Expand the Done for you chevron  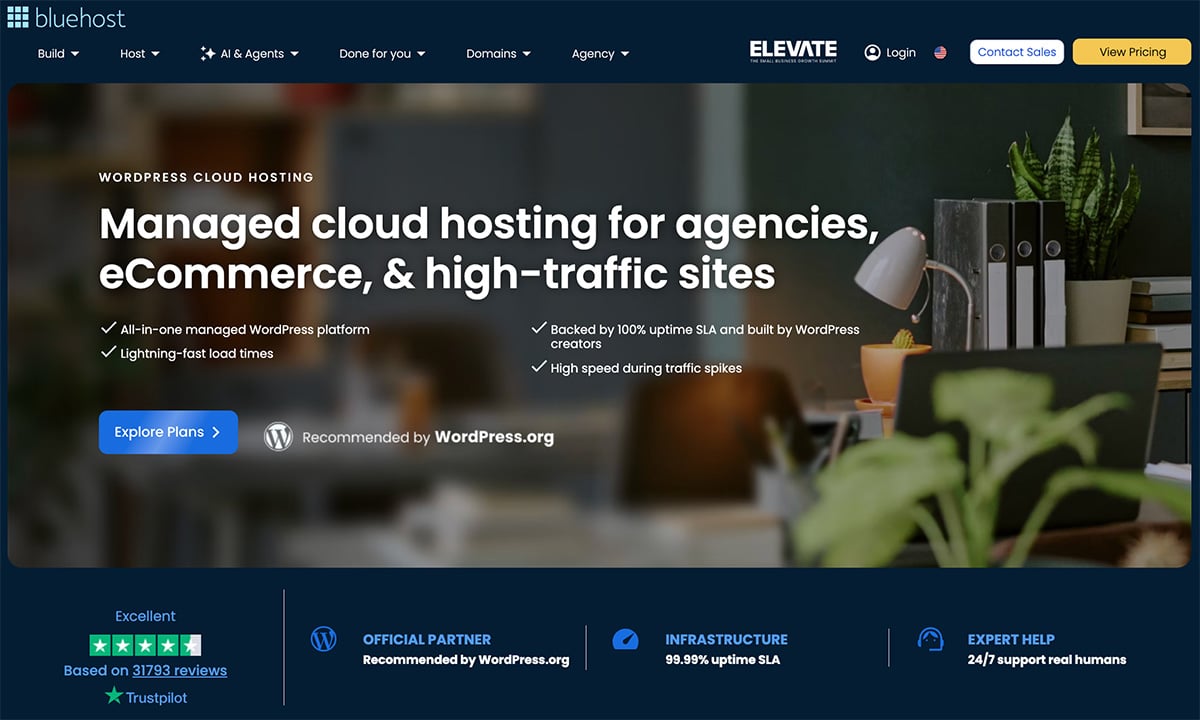[x=421, y=54]
